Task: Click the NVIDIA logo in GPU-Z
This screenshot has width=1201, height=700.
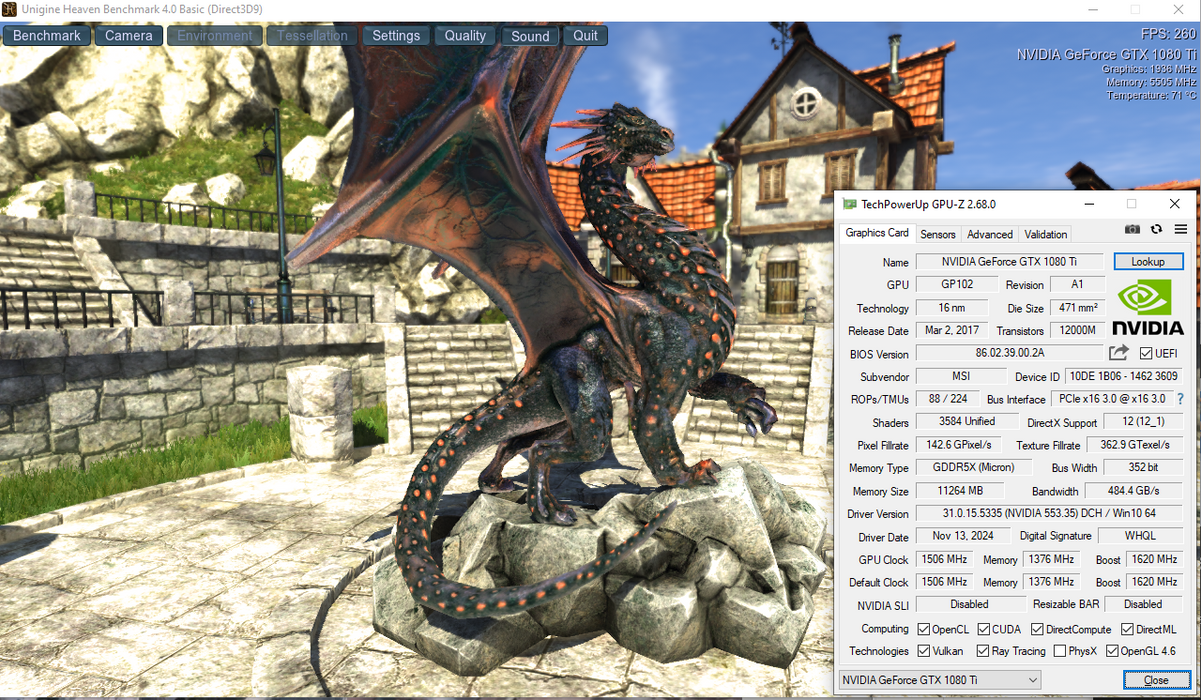Action: click(x=1148, y=307)
